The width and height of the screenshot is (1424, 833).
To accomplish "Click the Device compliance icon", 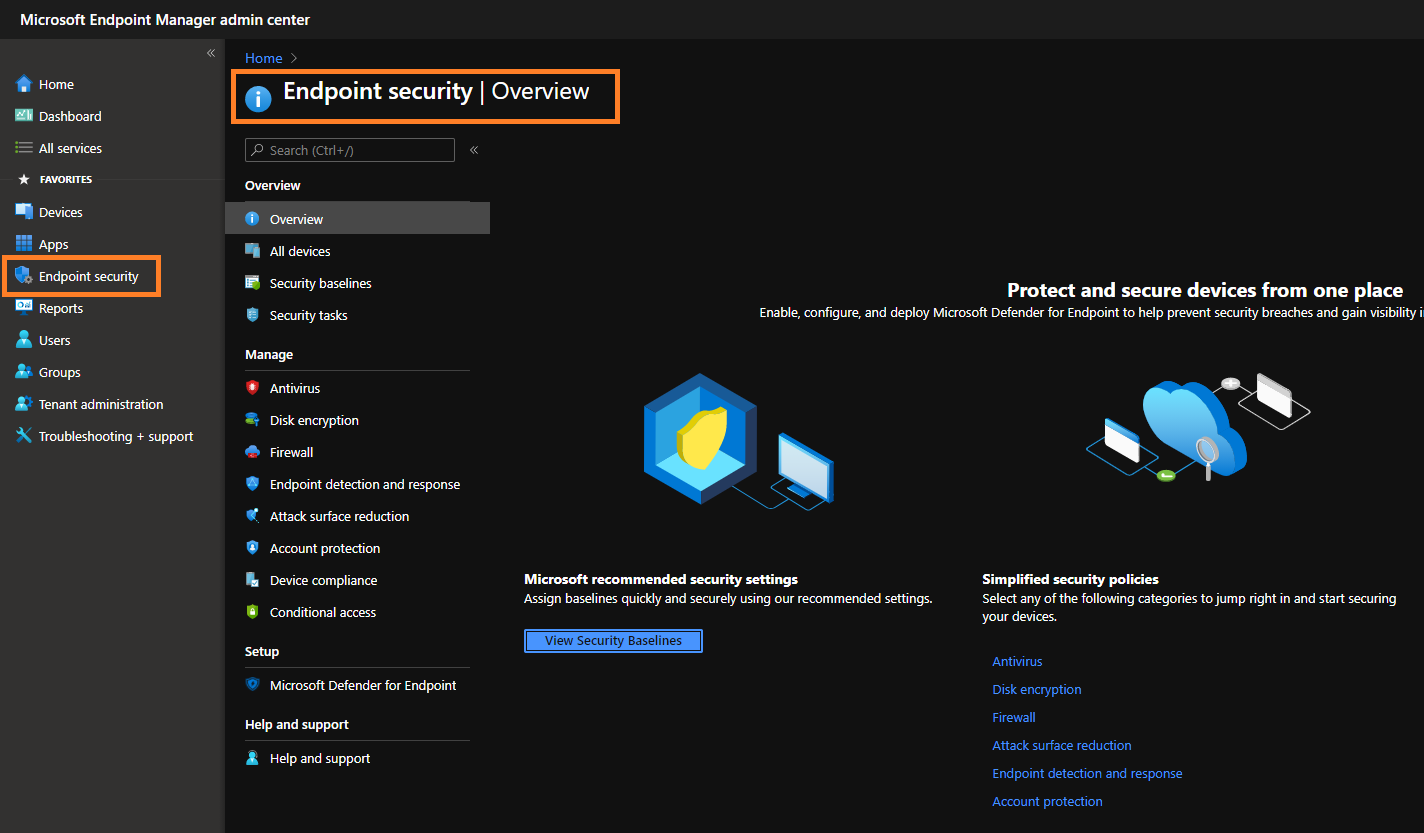I will pos(253,580).
